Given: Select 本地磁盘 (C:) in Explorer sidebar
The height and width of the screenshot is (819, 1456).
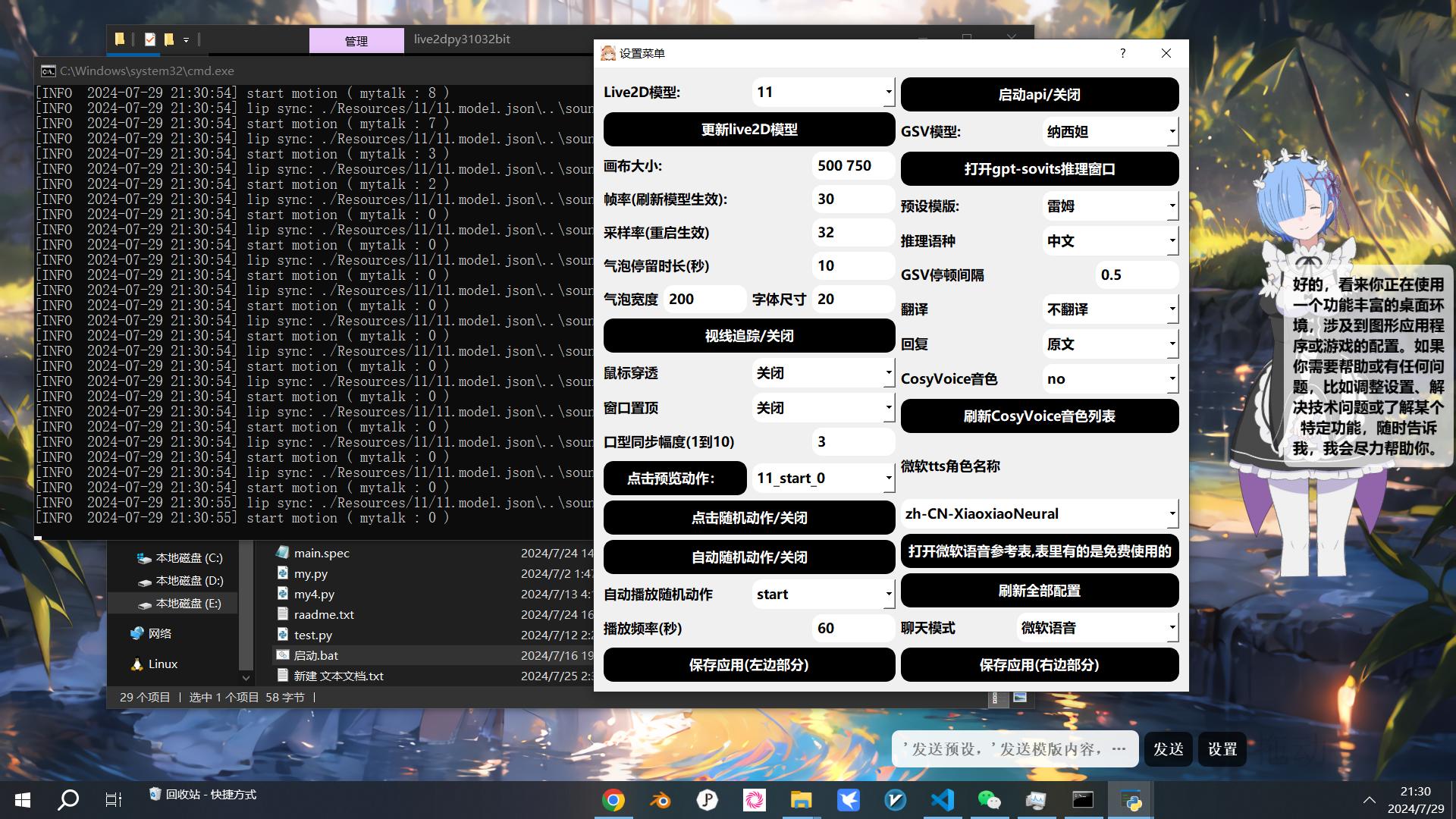Looking at the screenshot, I should click(189, 557).
